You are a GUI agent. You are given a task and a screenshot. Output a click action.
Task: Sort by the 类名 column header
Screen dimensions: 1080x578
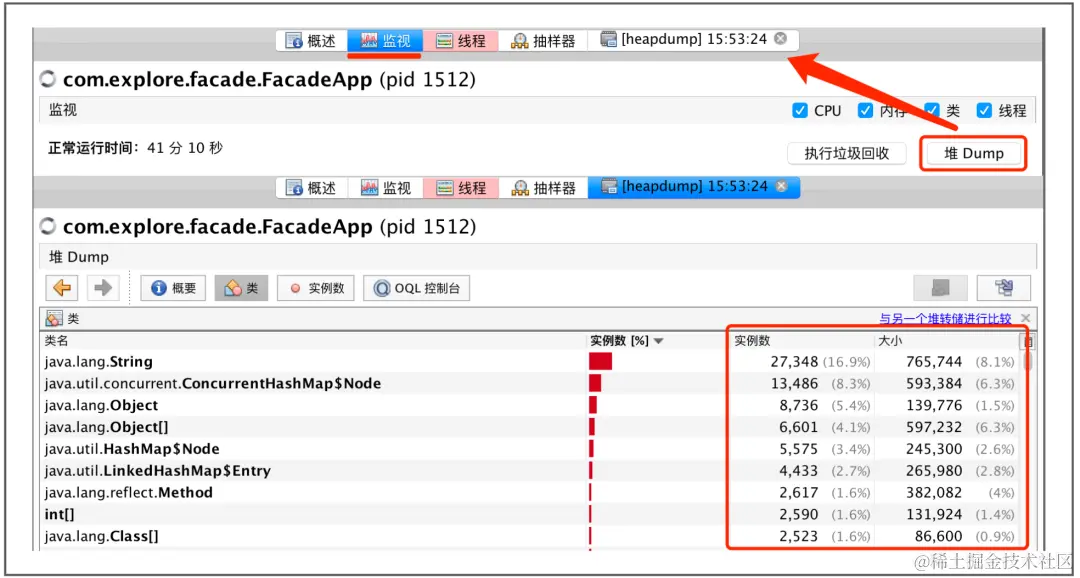[x=313, y=341]
